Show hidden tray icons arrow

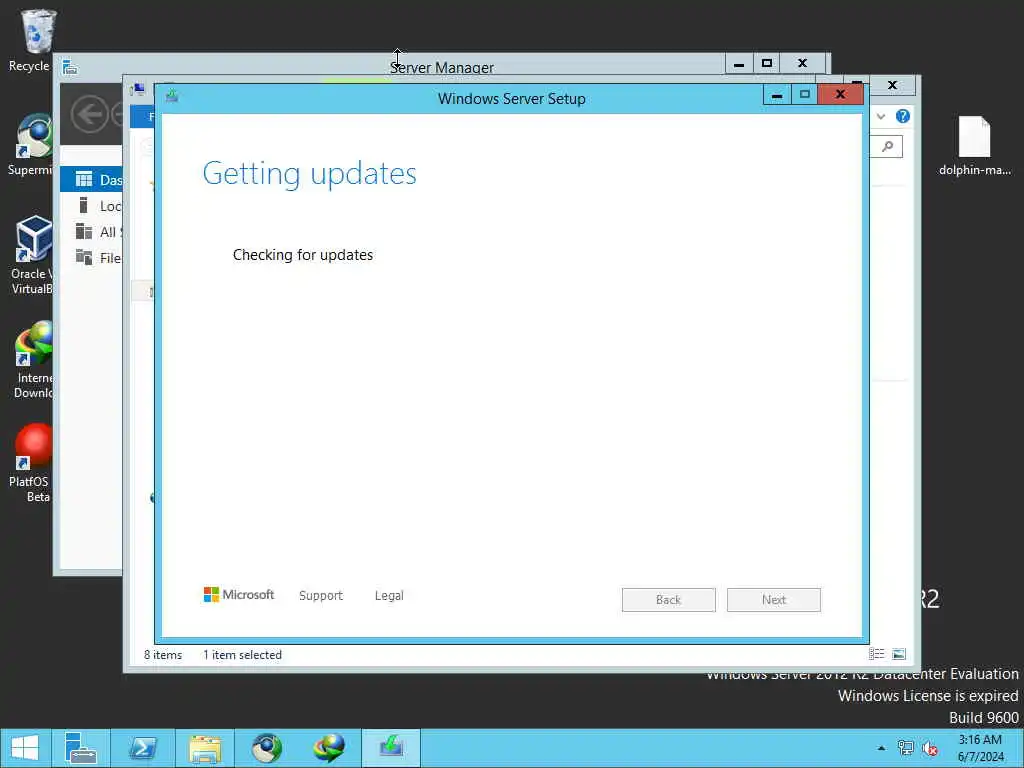click(x=881, y=748)
